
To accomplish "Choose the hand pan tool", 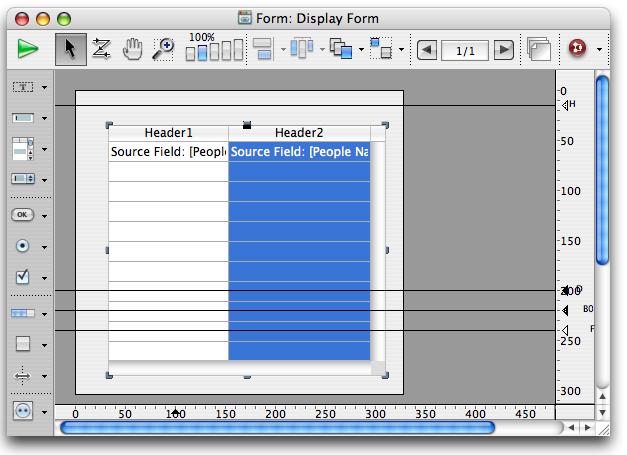I will (x=132, y=49).
